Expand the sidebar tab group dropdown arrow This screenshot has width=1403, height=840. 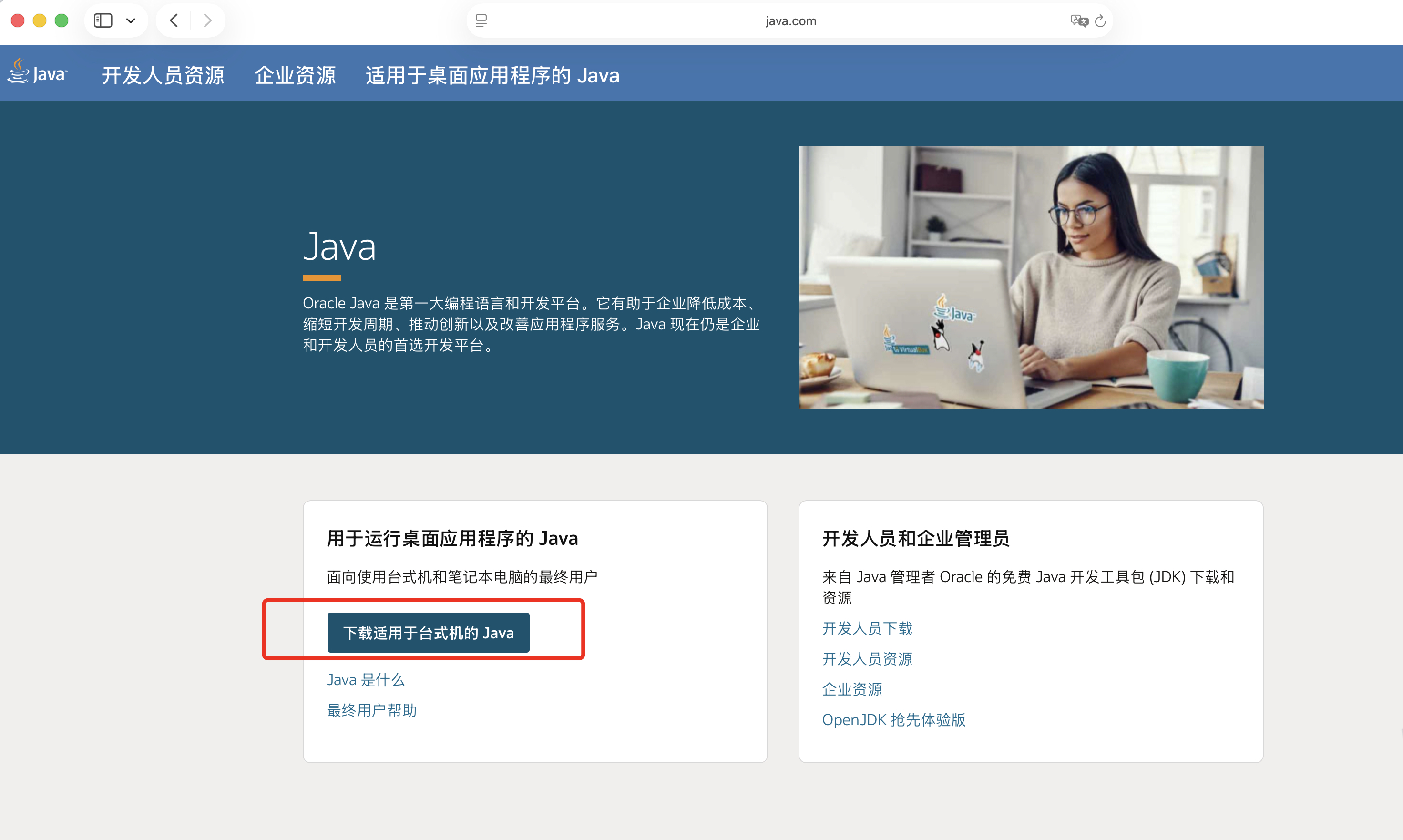coord(131,21)
